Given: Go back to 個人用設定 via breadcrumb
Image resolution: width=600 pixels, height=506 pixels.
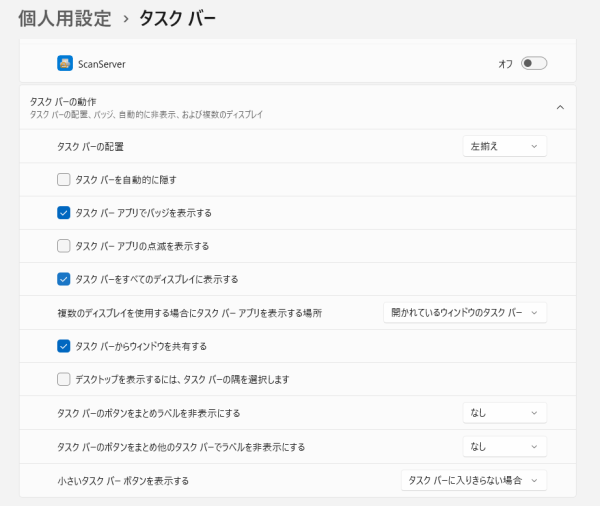Looking at the screenshot, I should click(64, 18).
